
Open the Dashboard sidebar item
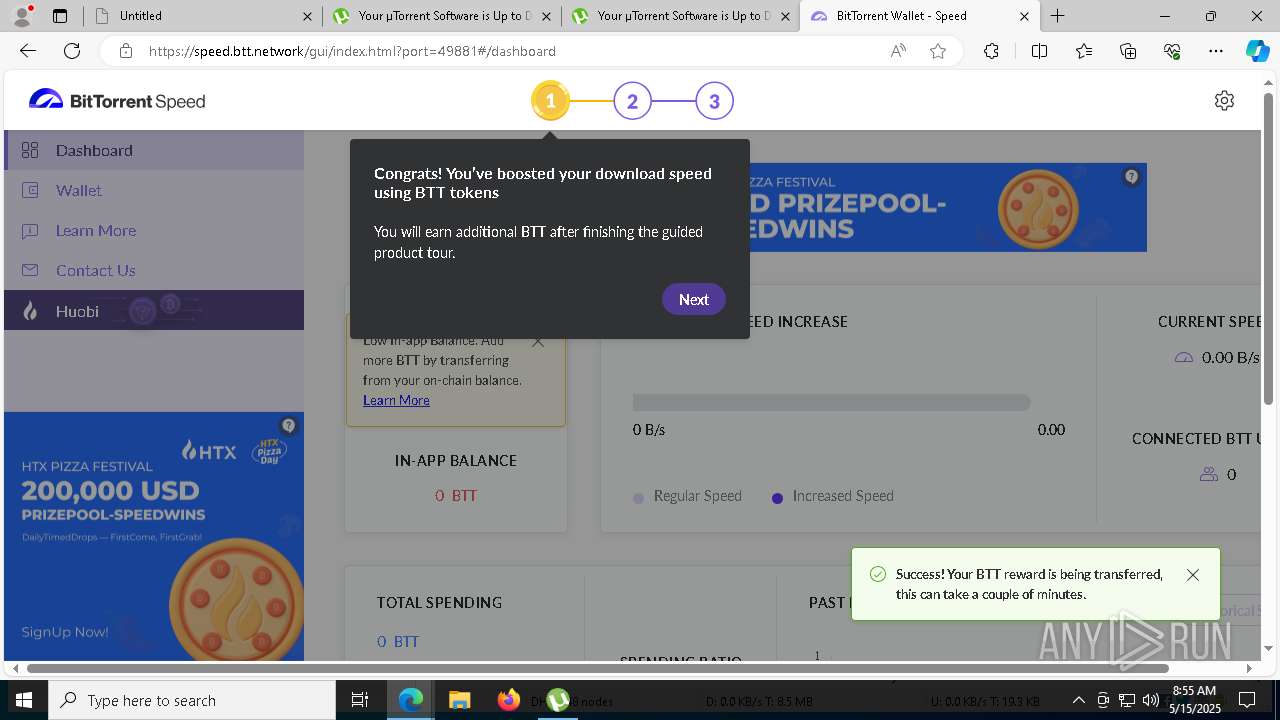pyautogui.click(x=154, y=150)
